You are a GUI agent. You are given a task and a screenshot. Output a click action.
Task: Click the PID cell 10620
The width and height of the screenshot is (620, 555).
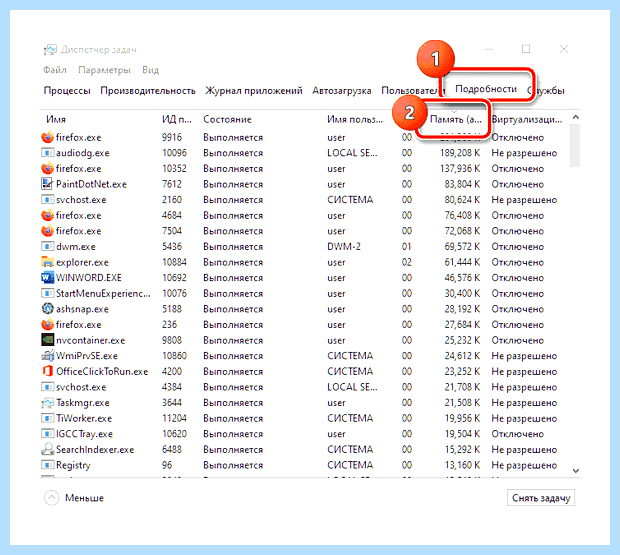tap(174, 434)
